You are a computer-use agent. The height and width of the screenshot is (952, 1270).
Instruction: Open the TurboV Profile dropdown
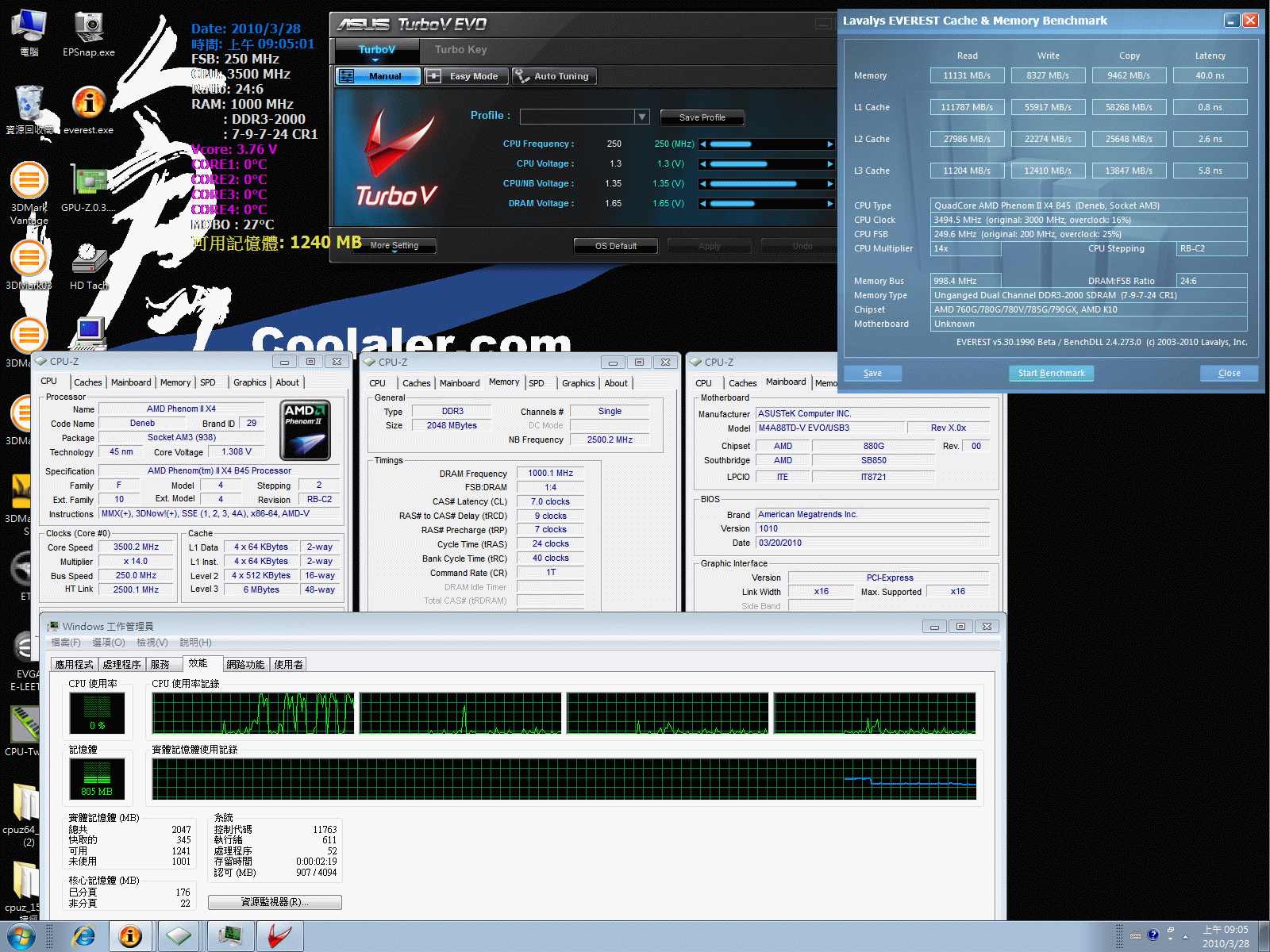click(642, 117)
